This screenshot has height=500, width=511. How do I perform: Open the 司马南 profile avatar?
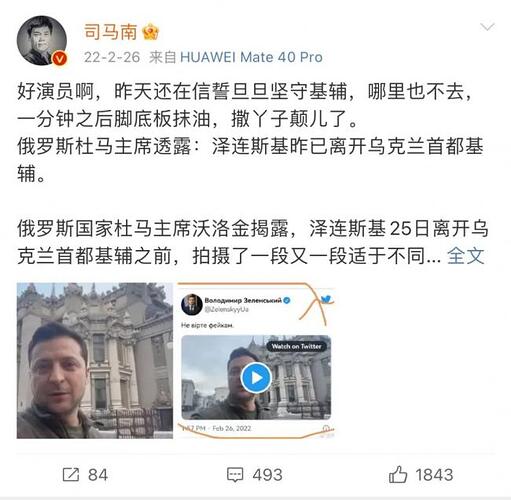click(41, 40)
